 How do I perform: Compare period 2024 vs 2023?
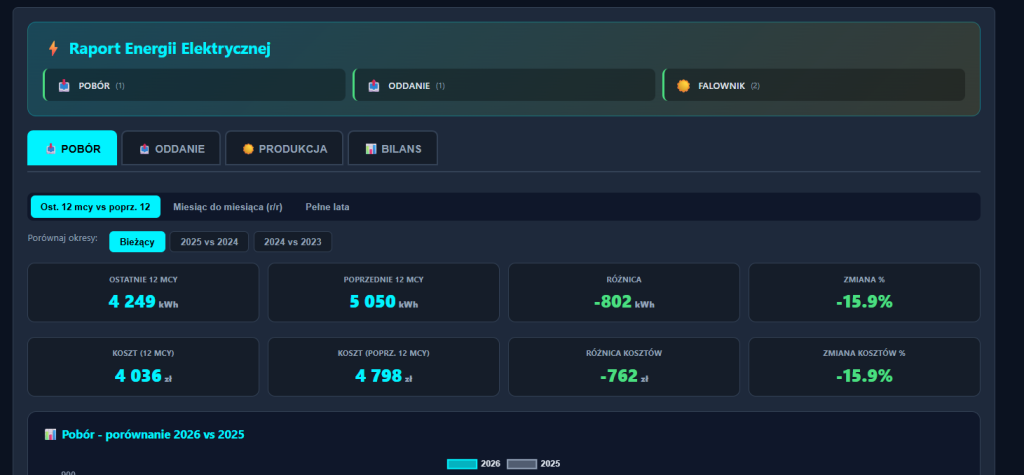tap(292, 242)
